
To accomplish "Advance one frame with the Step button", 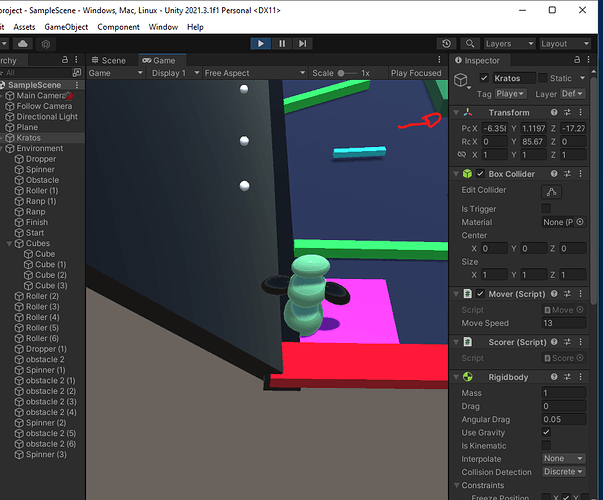I will 303,43.
